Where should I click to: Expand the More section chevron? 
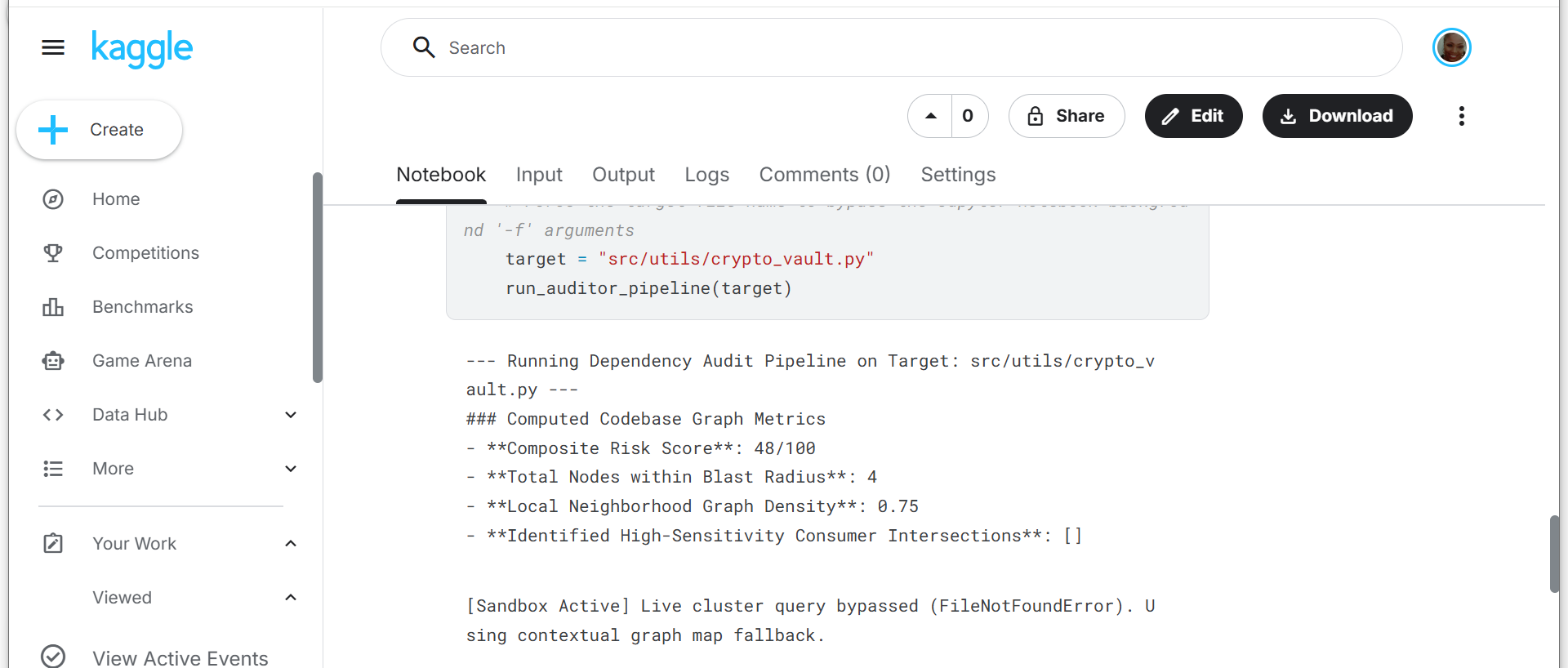[x=291, y=469]
